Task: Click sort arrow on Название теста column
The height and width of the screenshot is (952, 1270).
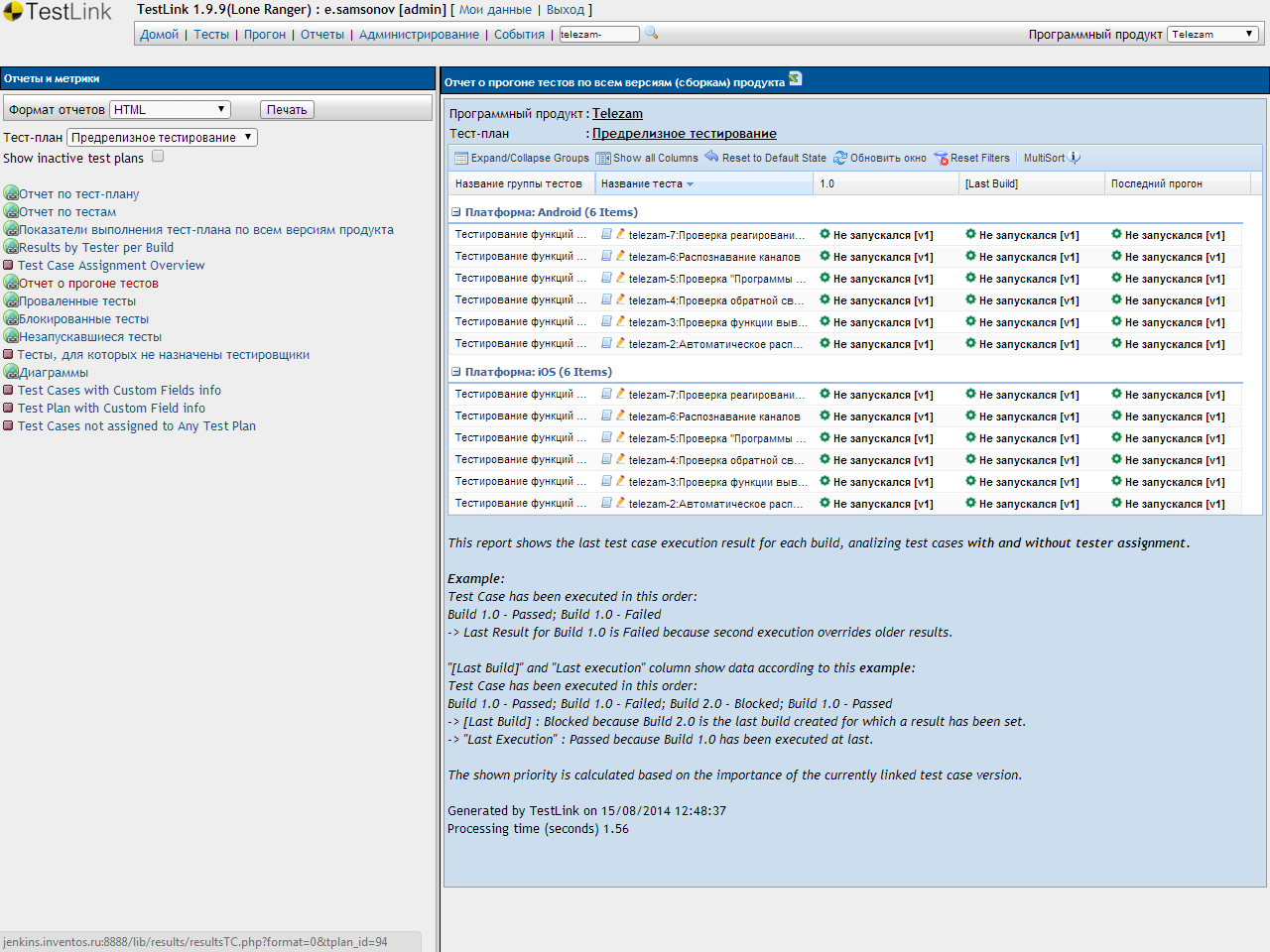Action: pyautogui.click(x=690, y=184)
